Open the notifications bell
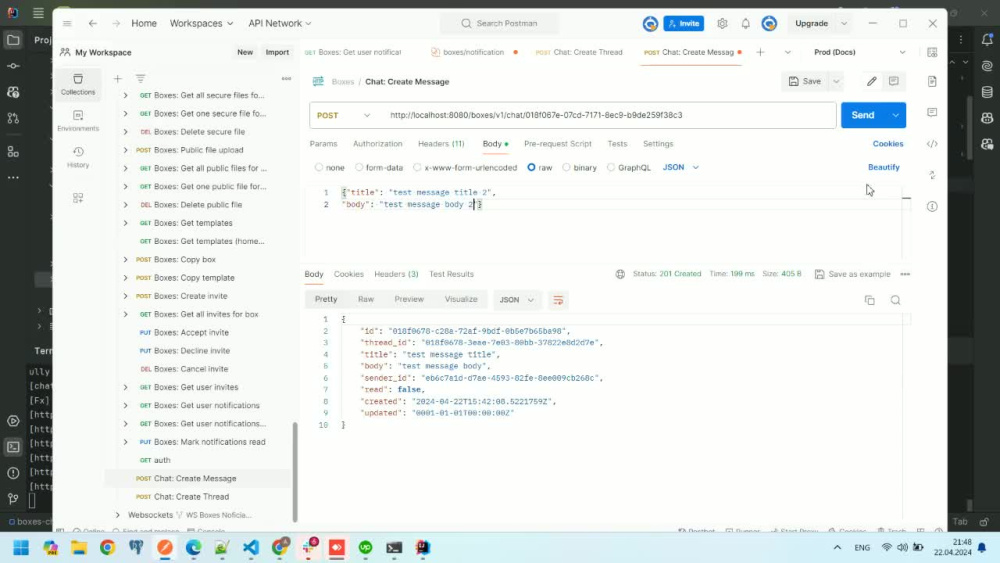Viewport: 1000px width, 563px height. pos(746,24)
